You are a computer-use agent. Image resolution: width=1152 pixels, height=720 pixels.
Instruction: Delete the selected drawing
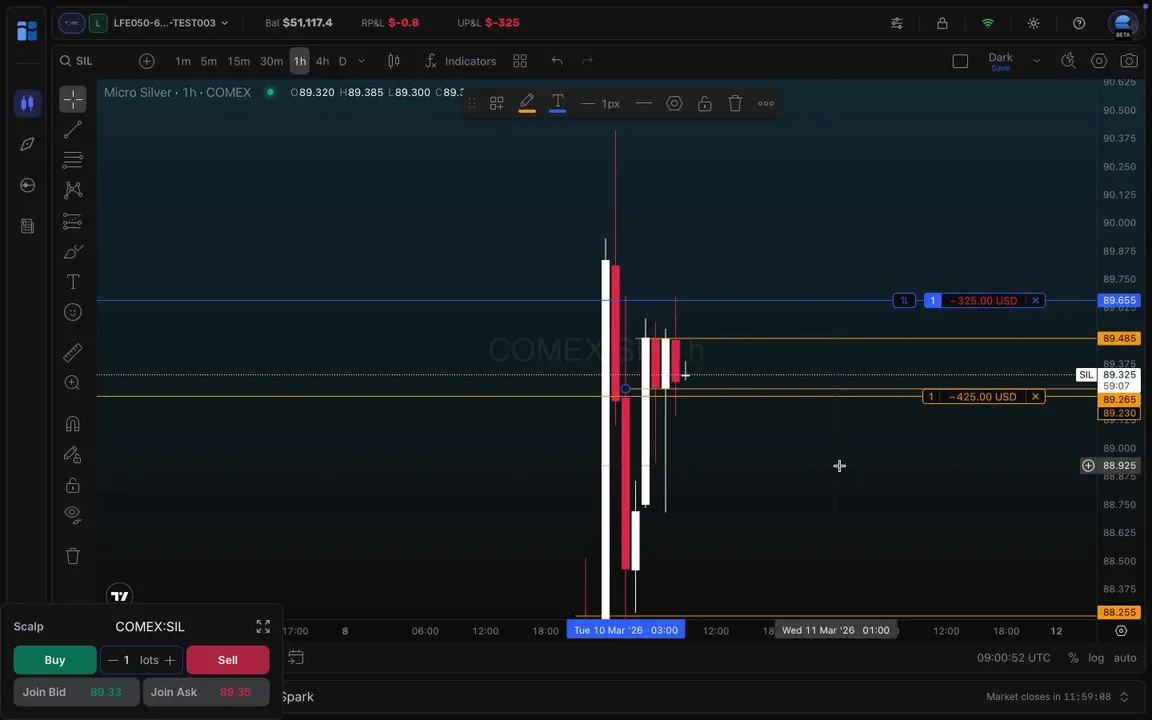735,104
